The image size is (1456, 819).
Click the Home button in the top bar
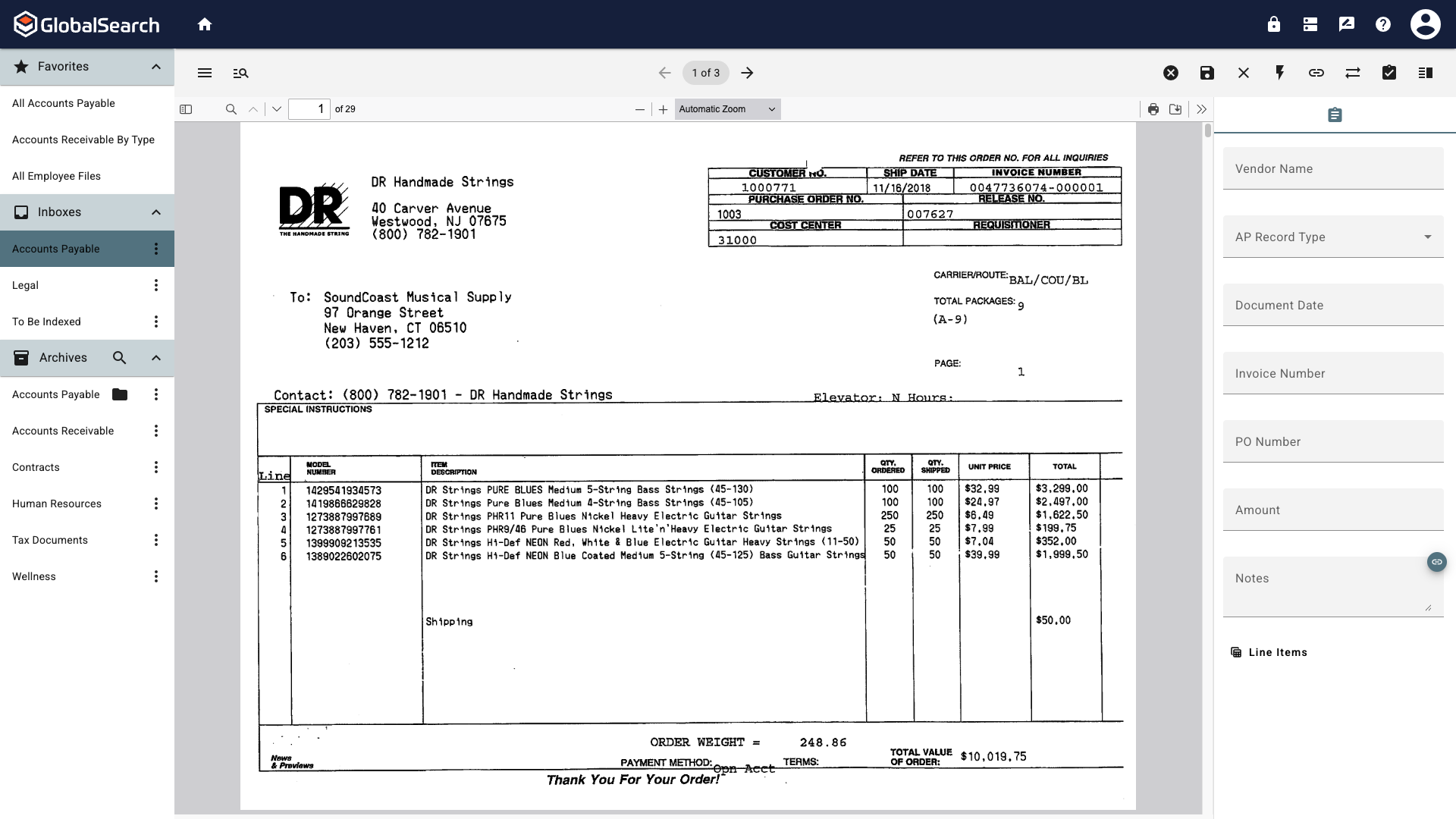tap(205, 24)
